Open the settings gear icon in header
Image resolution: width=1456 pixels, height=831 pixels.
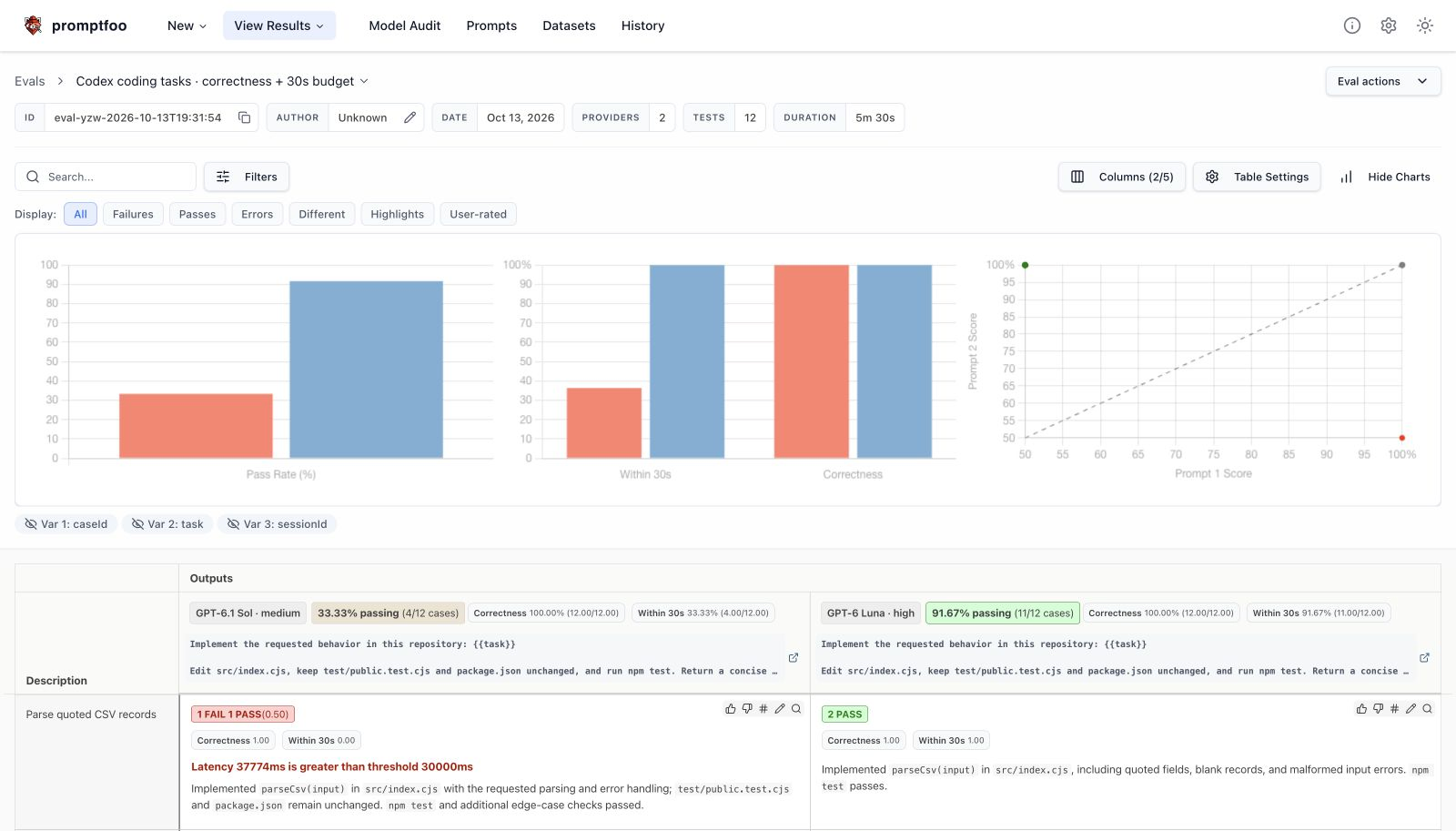1389,25
